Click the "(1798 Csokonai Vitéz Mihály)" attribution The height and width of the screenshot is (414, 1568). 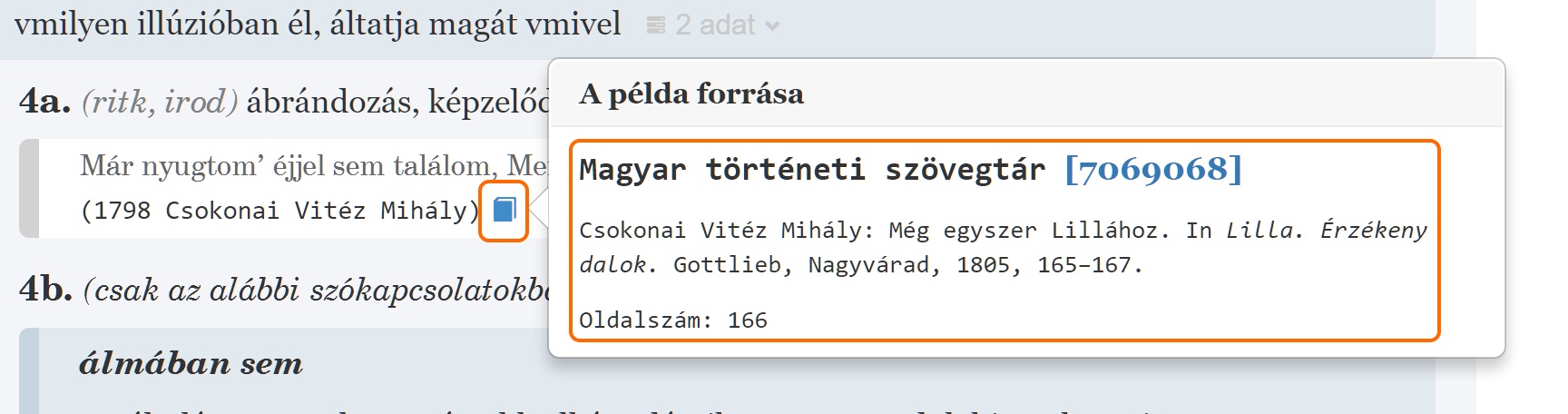tap(279, 211)
